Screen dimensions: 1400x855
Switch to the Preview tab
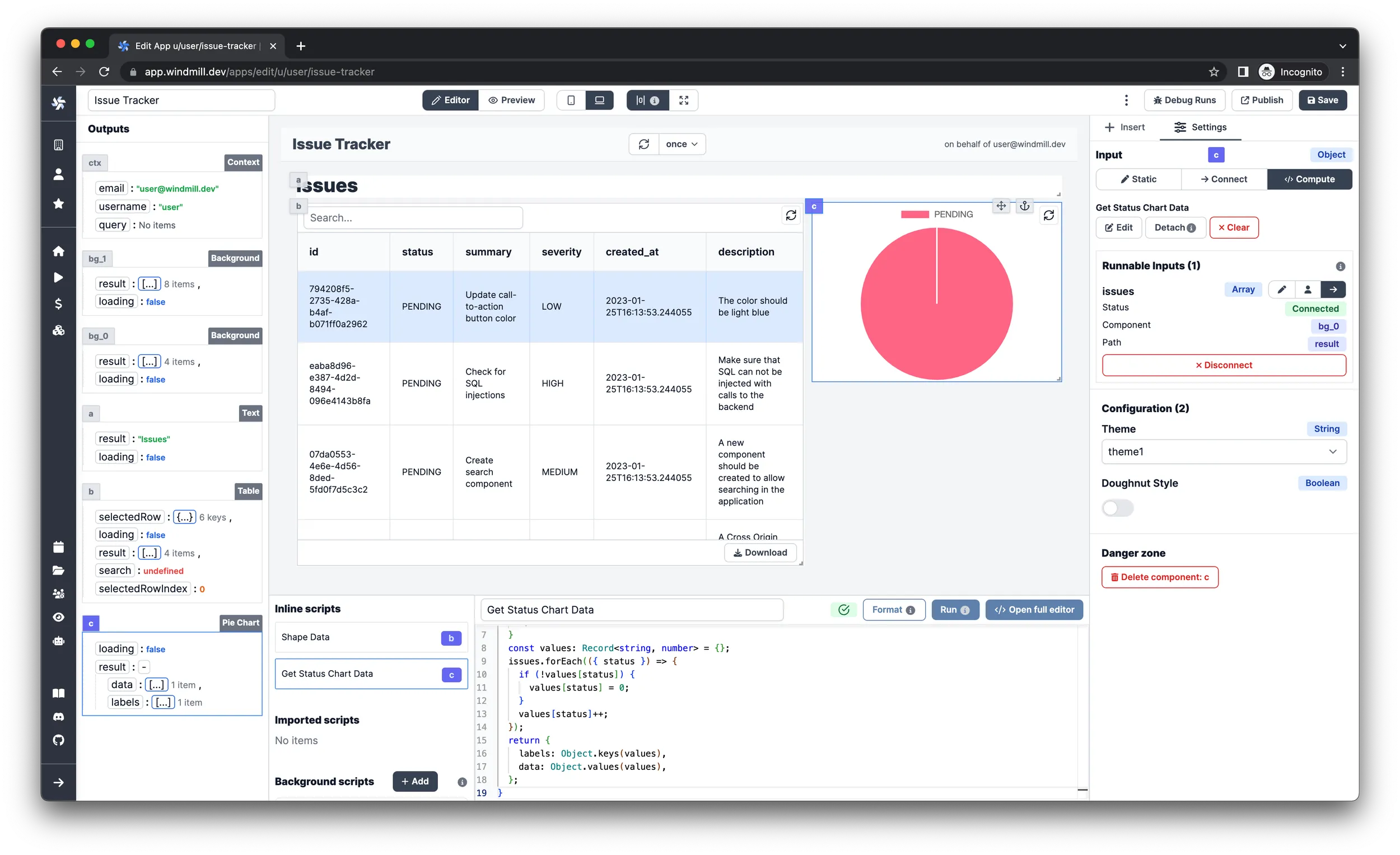(512, 100)
